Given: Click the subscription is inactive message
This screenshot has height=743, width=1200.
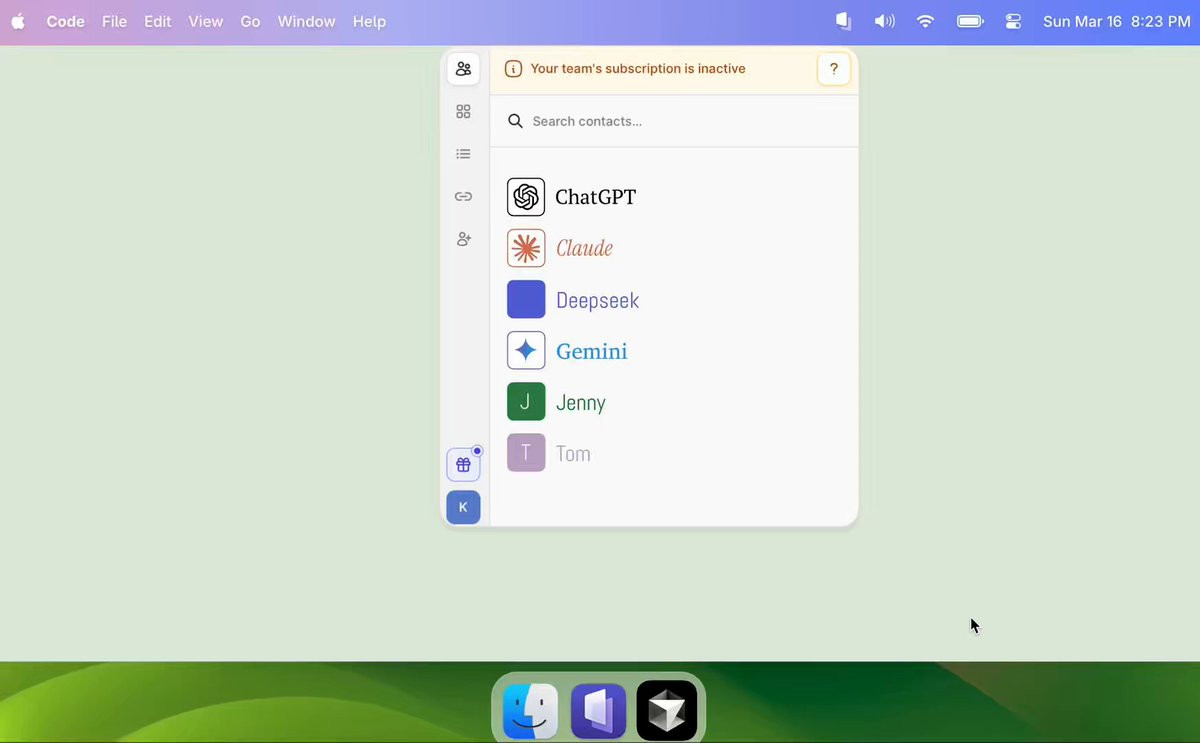Looking at the screenshot, I should [x=637, y=69].
